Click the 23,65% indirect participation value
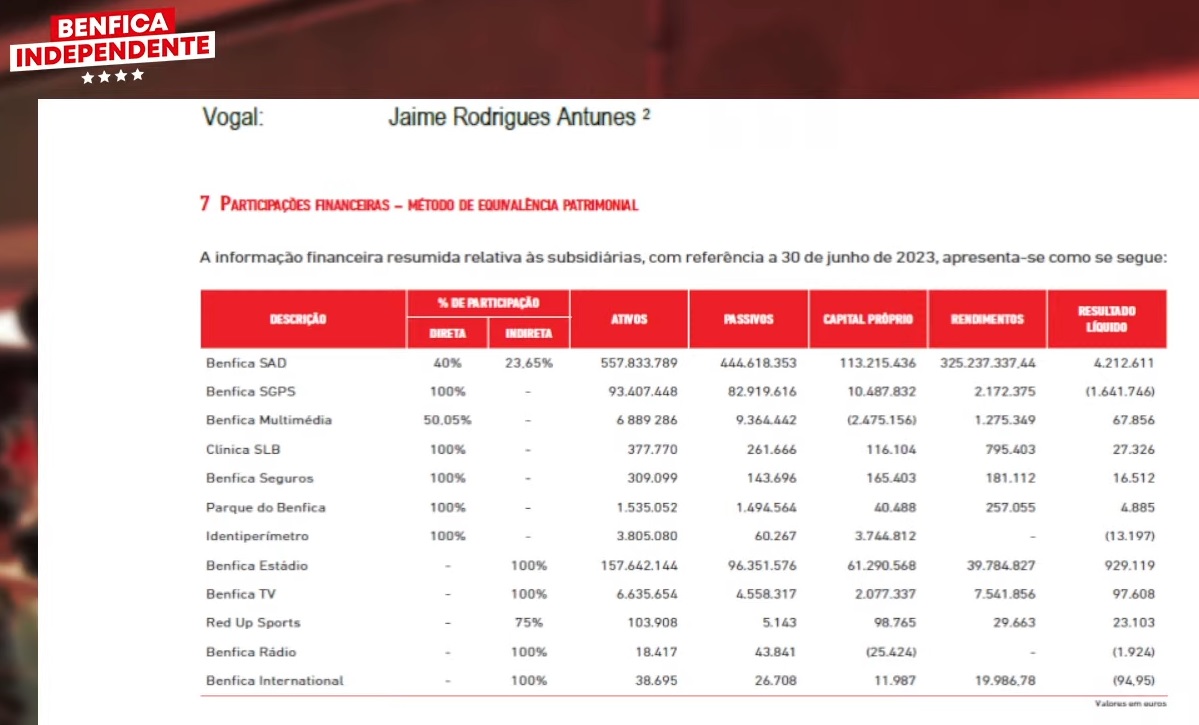 coord(528,362)
